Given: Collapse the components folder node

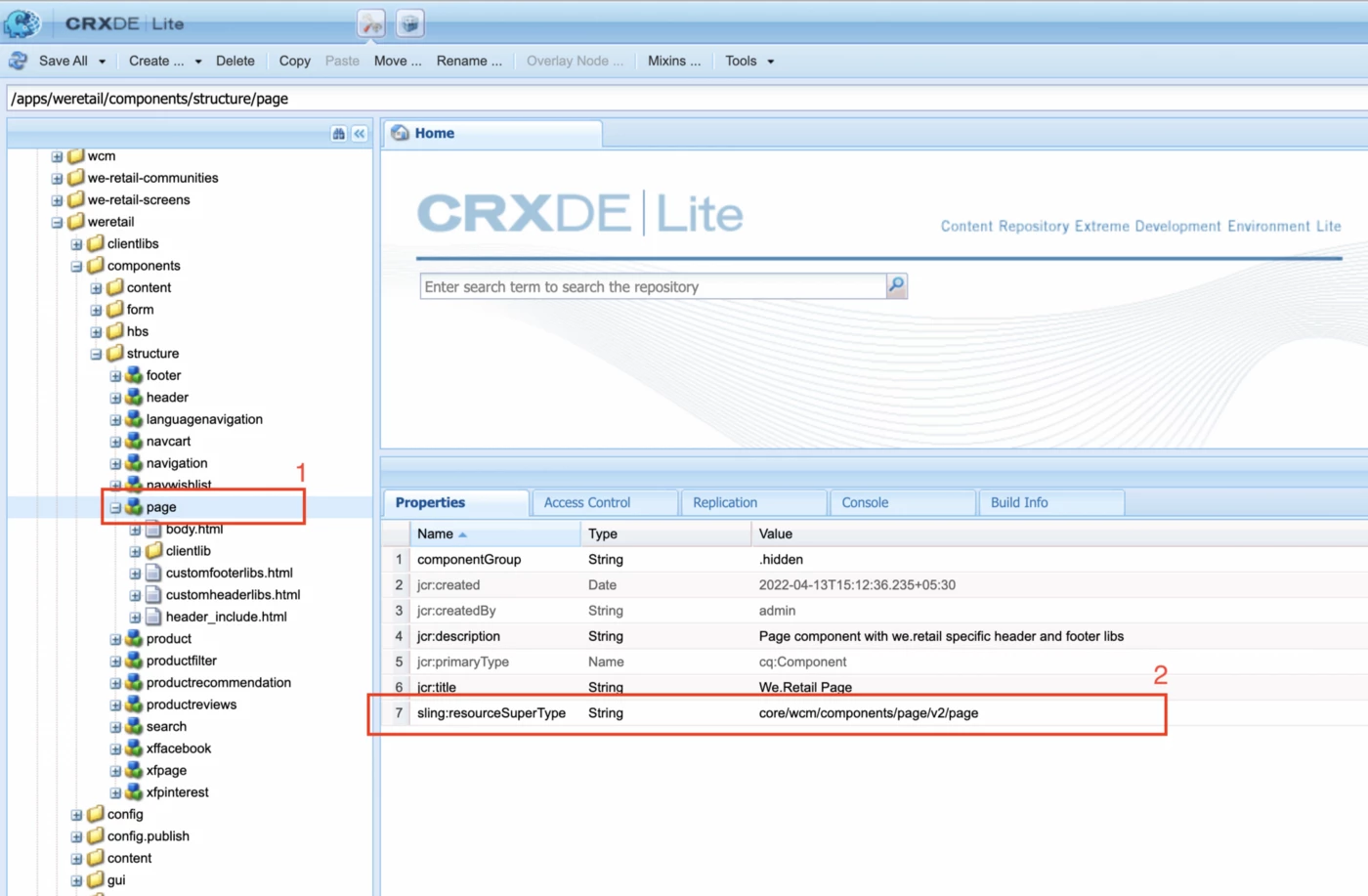Looking at the screenshot, I should pyautogui.click(x=76, y=267).
